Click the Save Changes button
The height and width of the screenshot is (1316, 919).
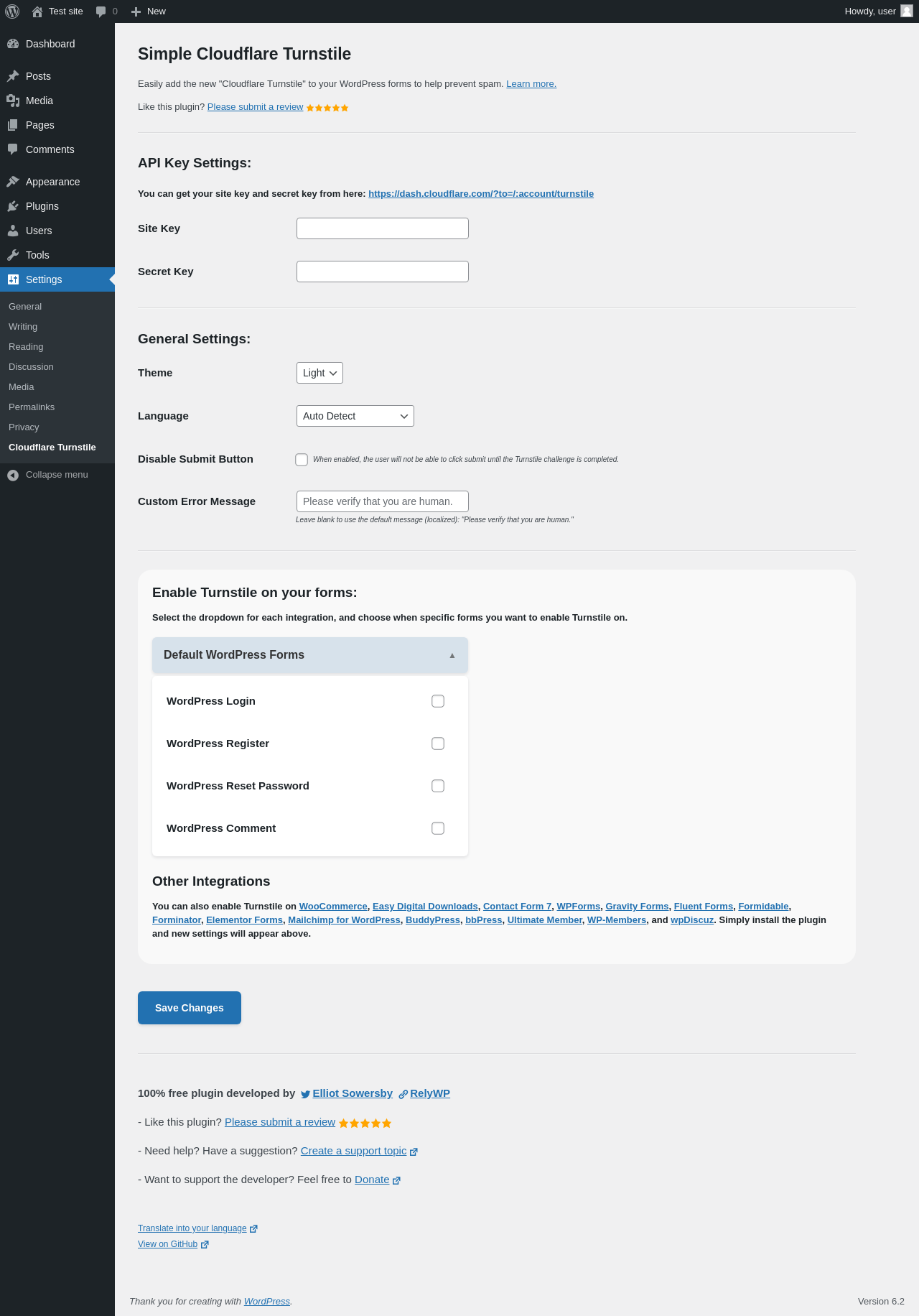[x=190, y=1008]
